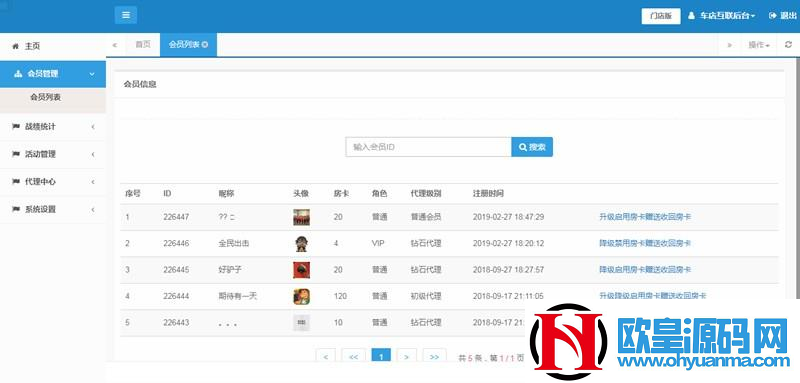800x383 pixels.
Task: Click the nickname 期待有一天
Action: coord(237,296)
